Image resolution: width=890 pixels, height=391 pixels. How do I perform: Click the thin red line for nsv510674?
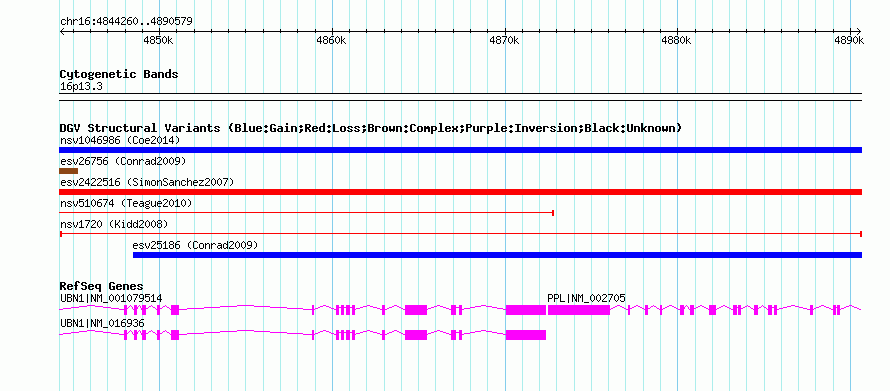(x=307, y=213)
